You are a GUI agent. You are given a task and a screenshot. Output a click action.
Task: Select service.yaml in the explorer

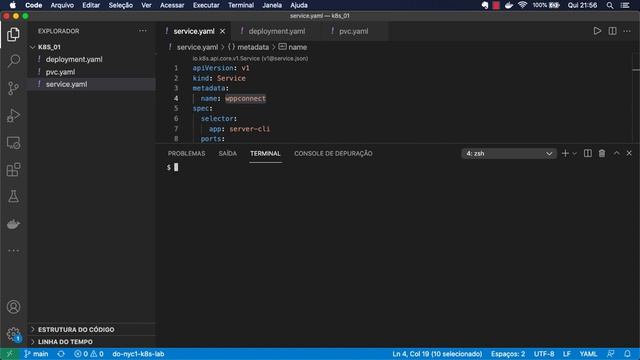(67, 84)
